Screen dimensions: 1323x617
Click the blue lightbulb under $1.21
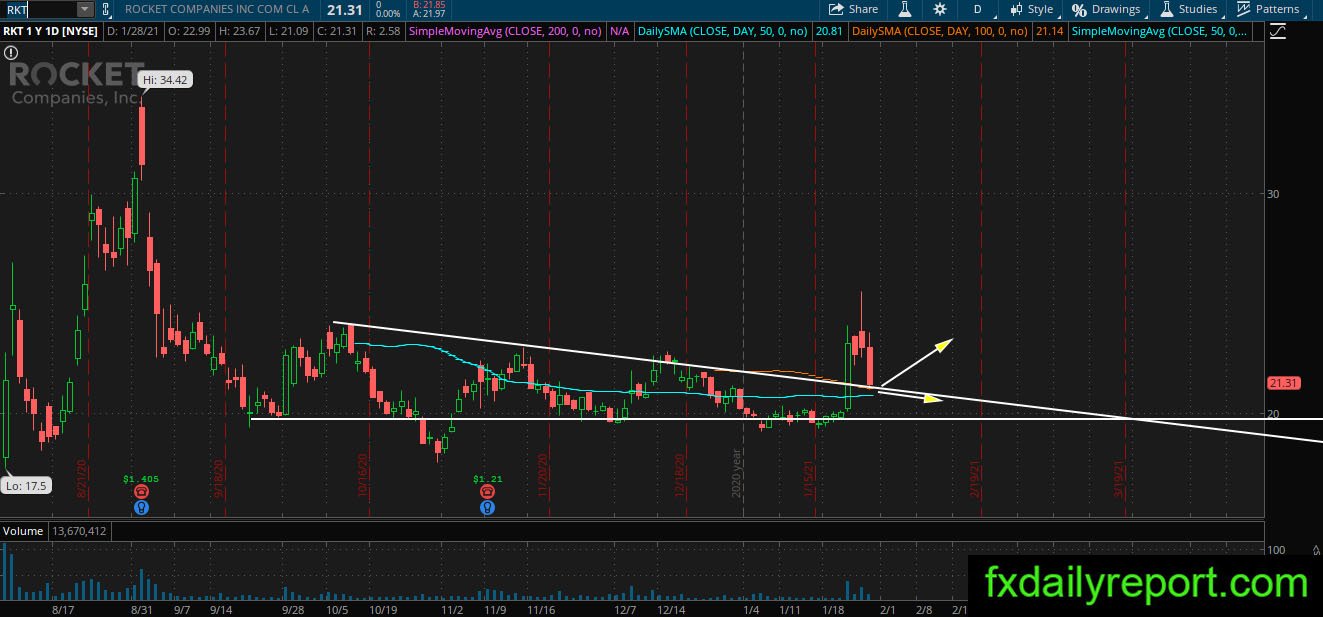487,507
